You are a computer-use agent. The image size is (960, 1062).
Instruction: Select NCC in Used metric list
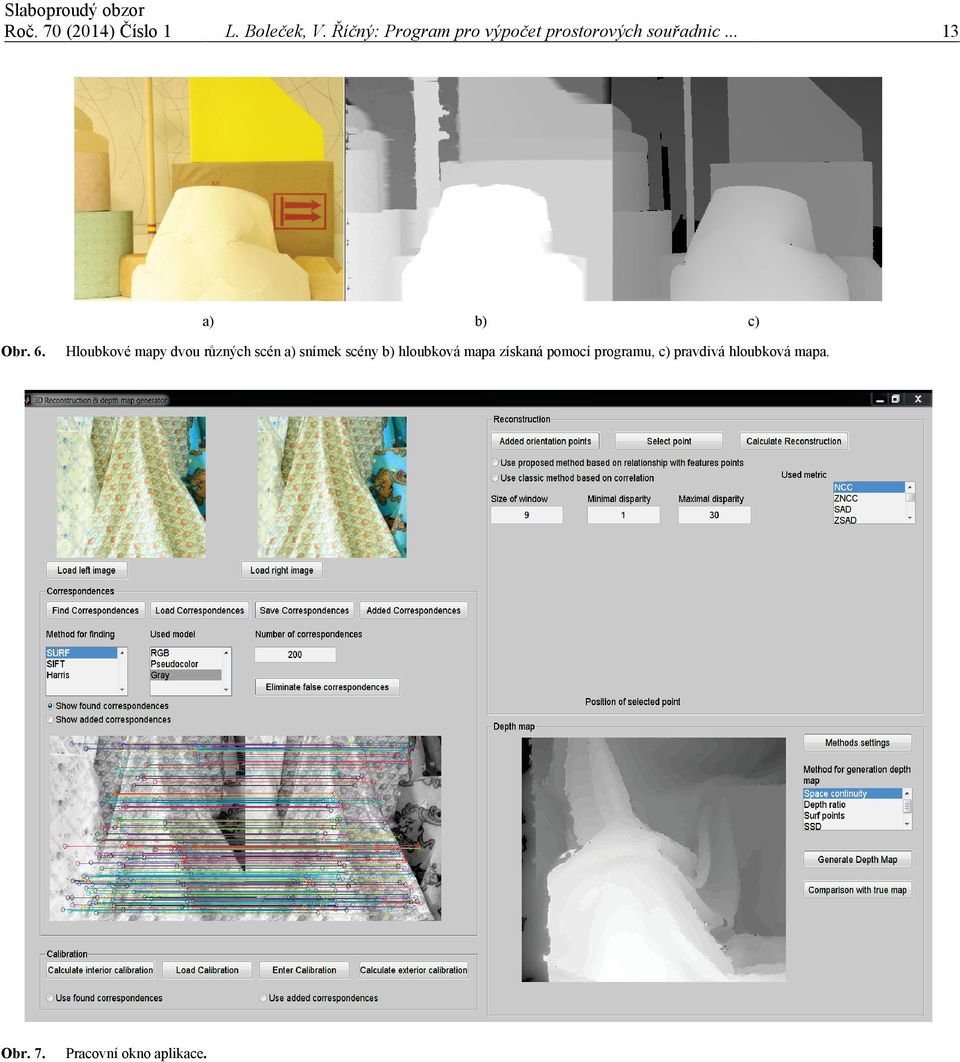(869, 487)
